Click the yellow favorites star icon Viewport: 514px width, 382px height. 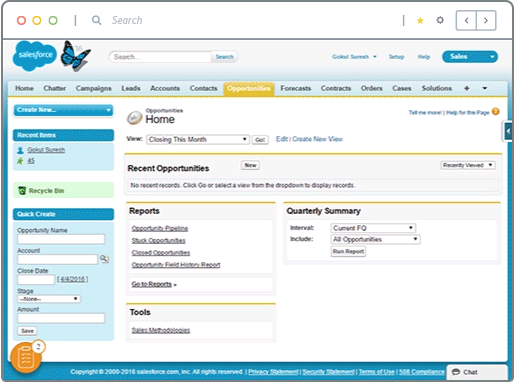tap(420, 21)
